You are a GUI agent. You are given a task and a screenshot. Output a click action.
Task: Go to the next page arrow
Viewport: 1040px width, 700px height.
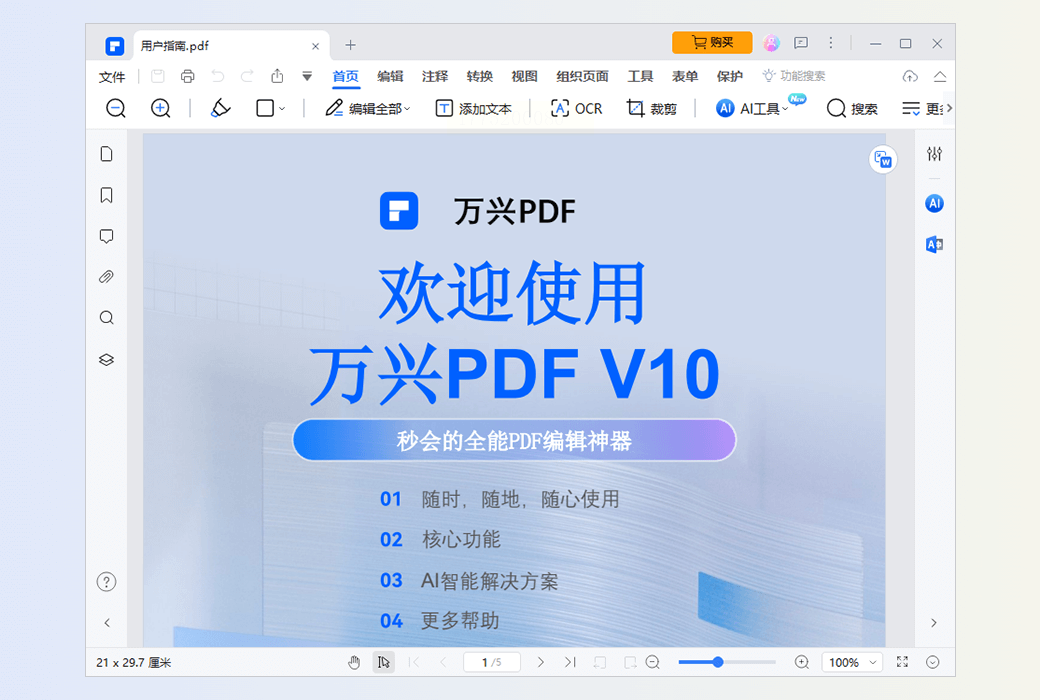tap(541, 662)
